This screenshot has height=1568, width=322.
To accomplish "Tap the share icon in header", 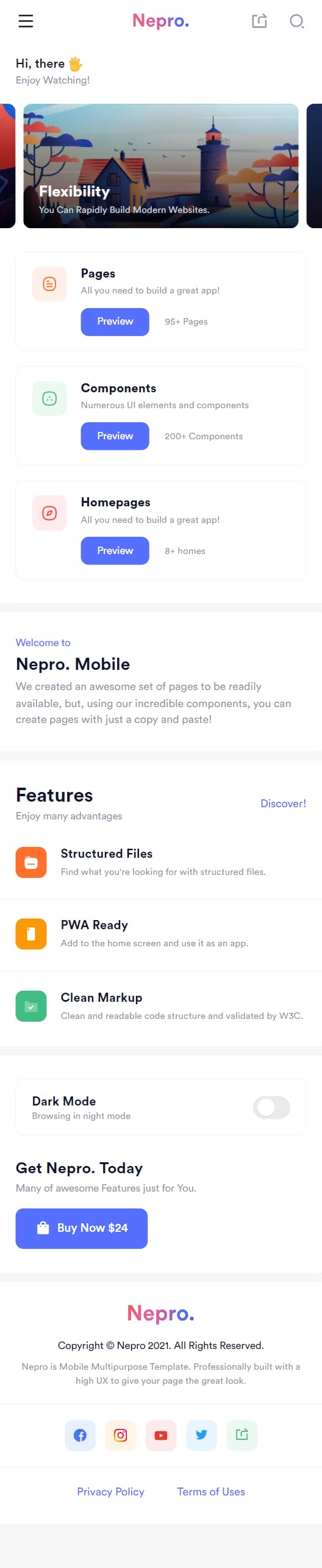I will pyautogui.click(x=260, y=21).
